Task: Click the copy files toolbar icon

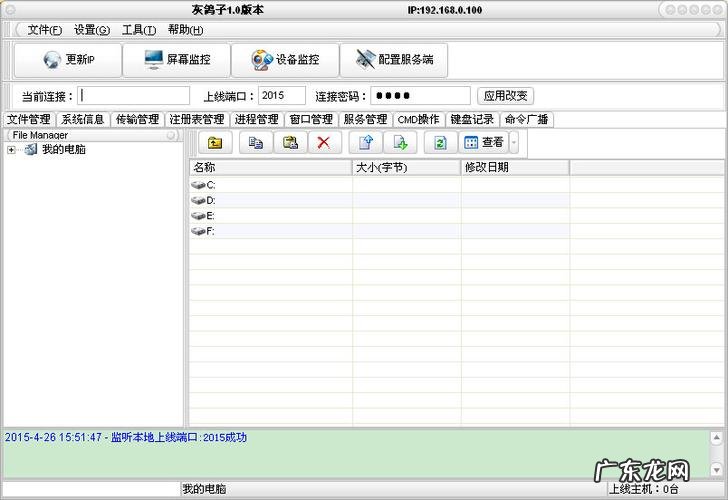Action: 256,143
